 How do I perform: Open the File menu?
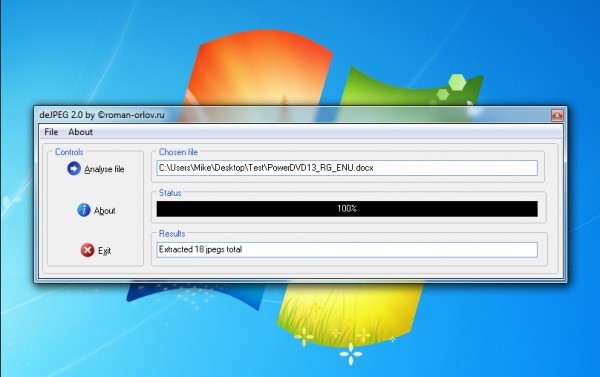(x=51, y=132)
